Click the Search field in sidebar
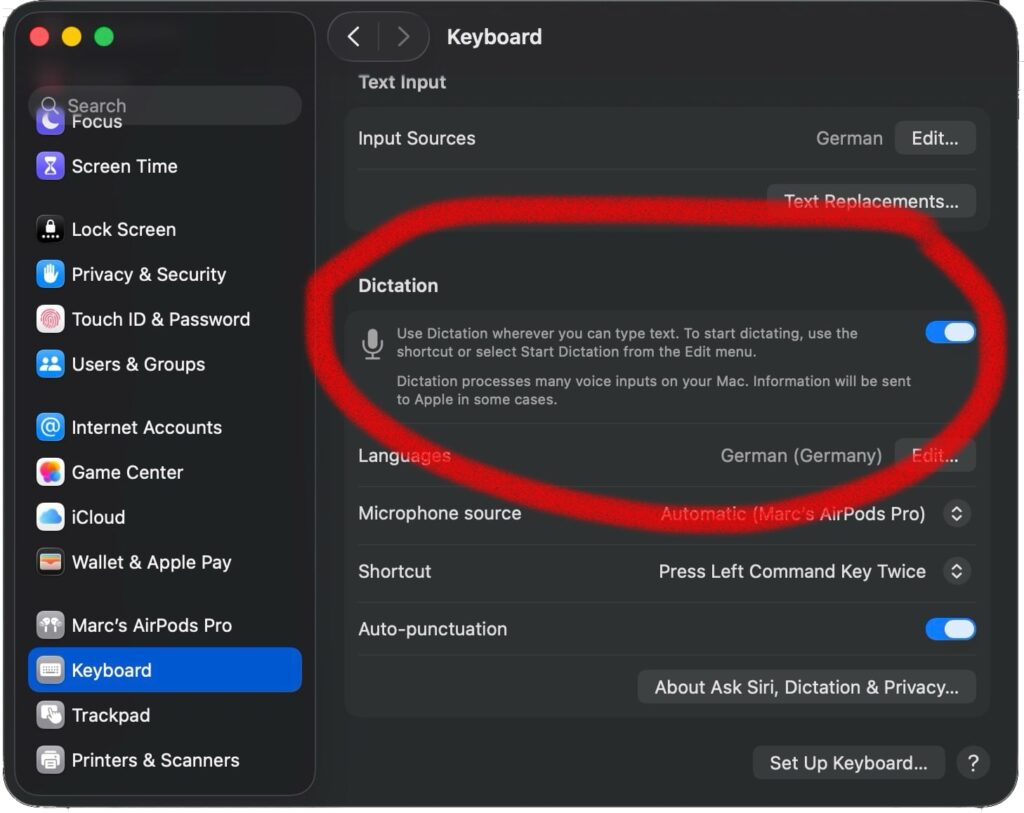Image resolution: width=1024 pixels, height=813 pixels. tap(165, 105)
